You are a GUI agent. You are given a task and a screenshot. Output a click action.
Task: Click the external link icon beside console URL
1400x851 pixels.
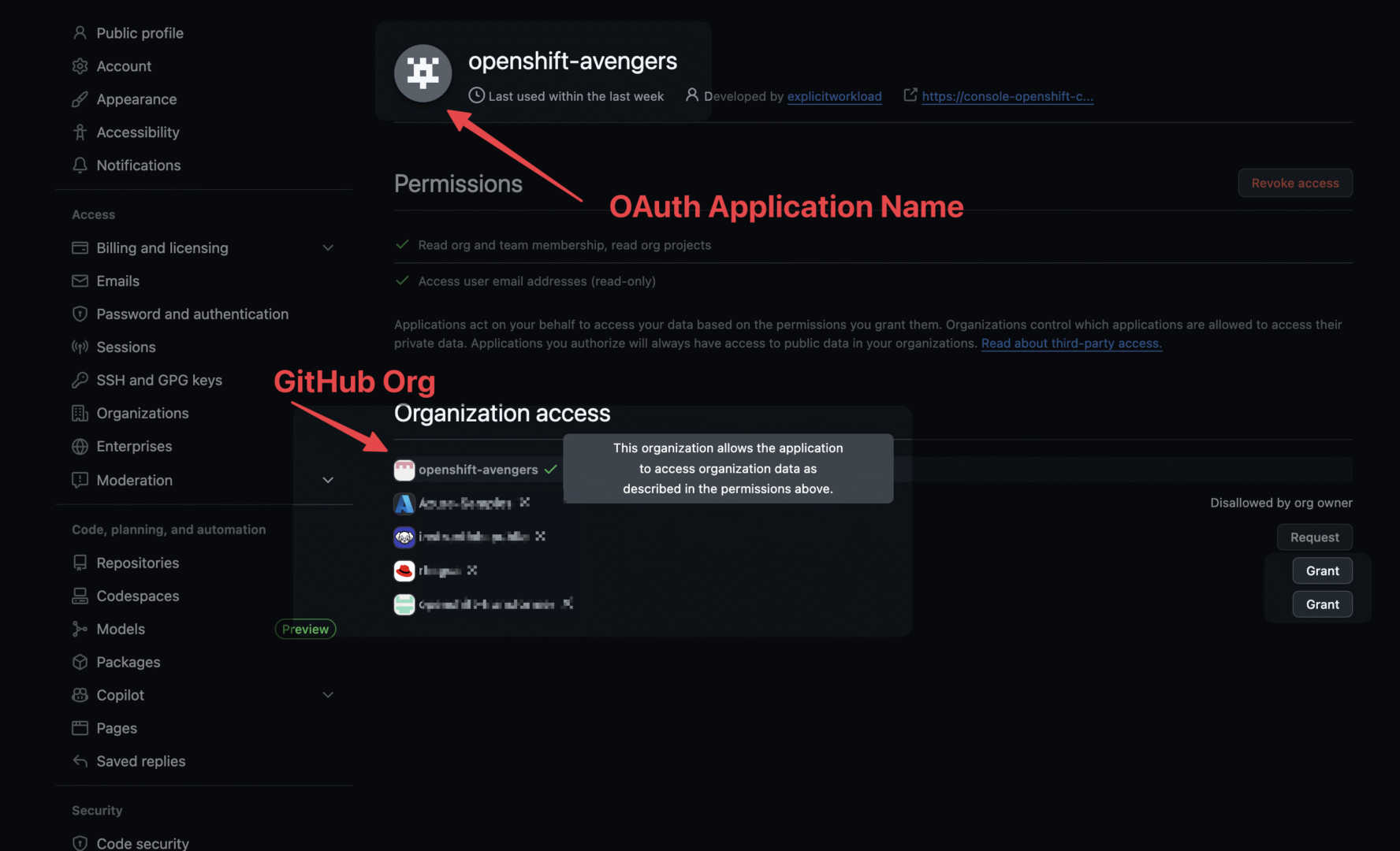(x=910, y=95)
